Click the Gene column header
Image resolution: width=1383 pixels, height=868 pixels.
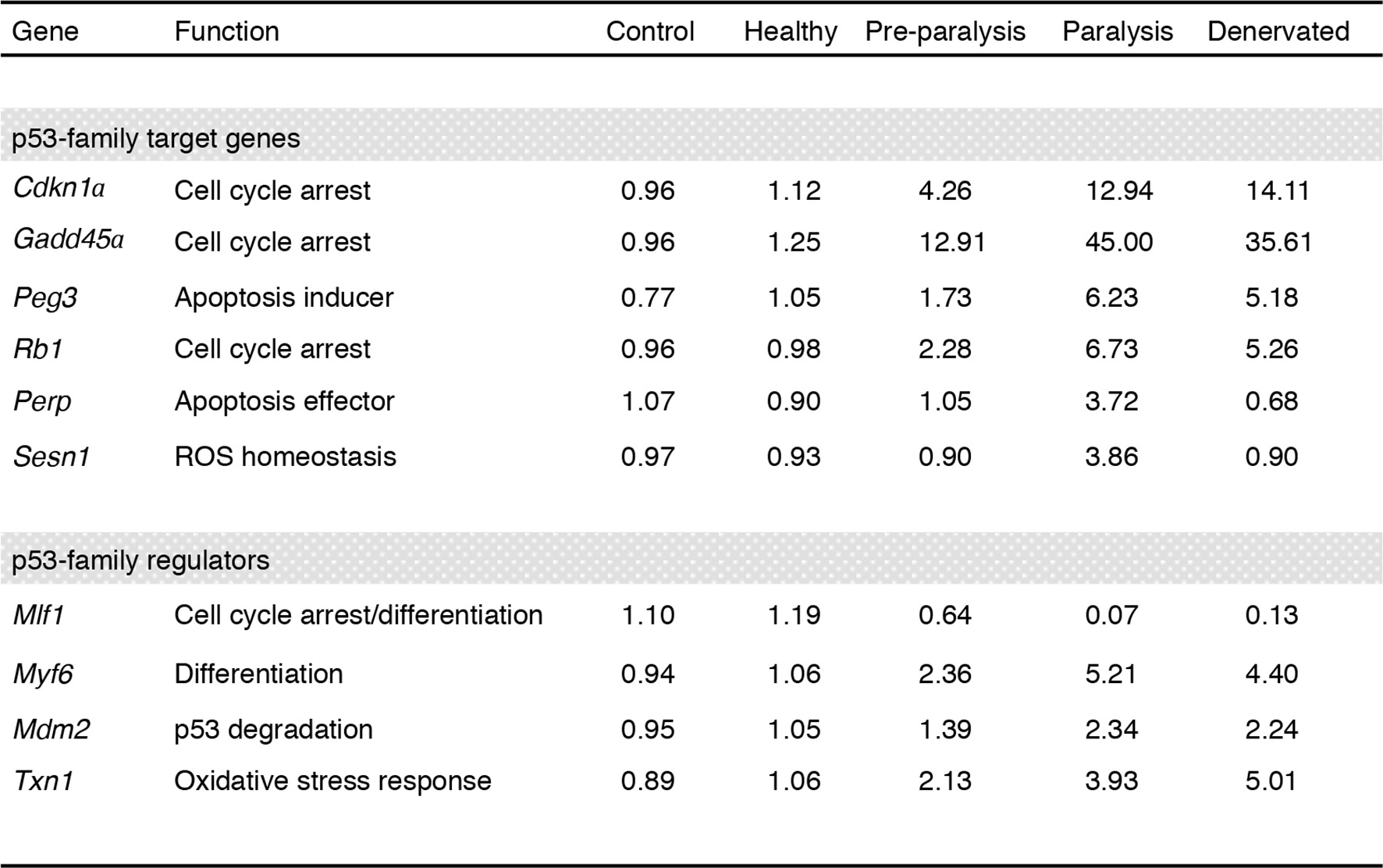tap(45, 31)
